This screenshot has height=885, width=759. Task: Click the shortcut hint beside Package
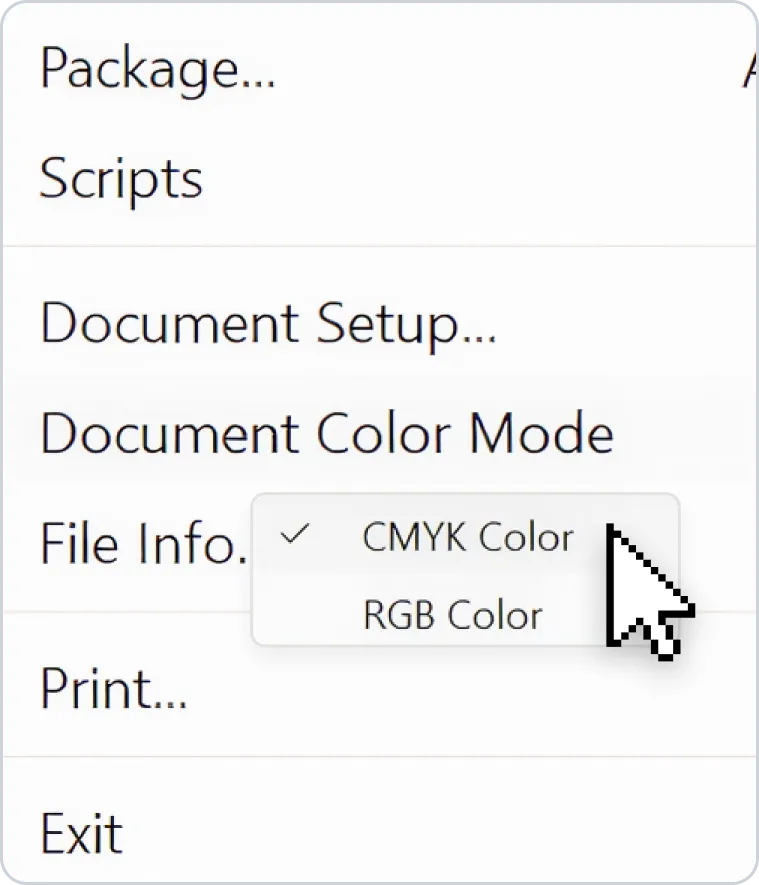pyautogui.click(x=750, y=71)
